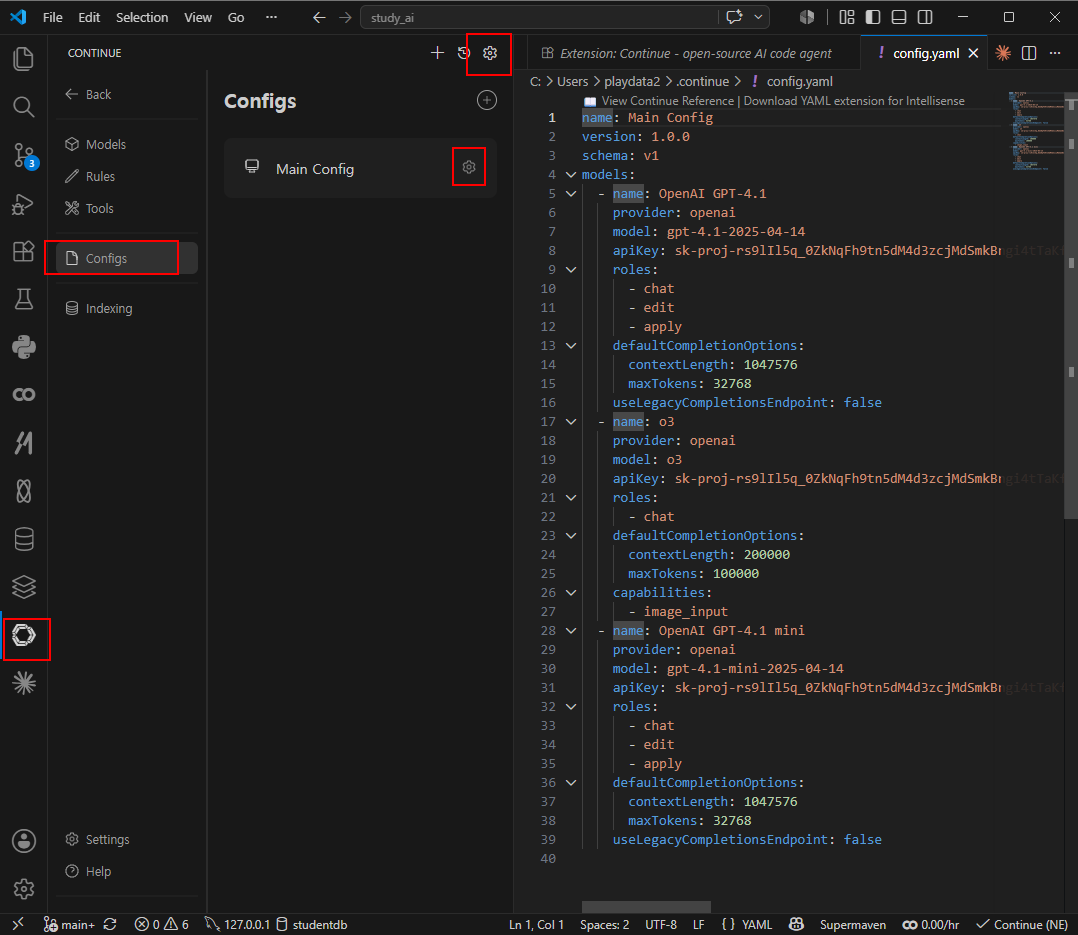Viewport: 1078px width, 935px height.
Task: Open View Continue Reference link
Action: pyautogui.click(x=668, y=101)
